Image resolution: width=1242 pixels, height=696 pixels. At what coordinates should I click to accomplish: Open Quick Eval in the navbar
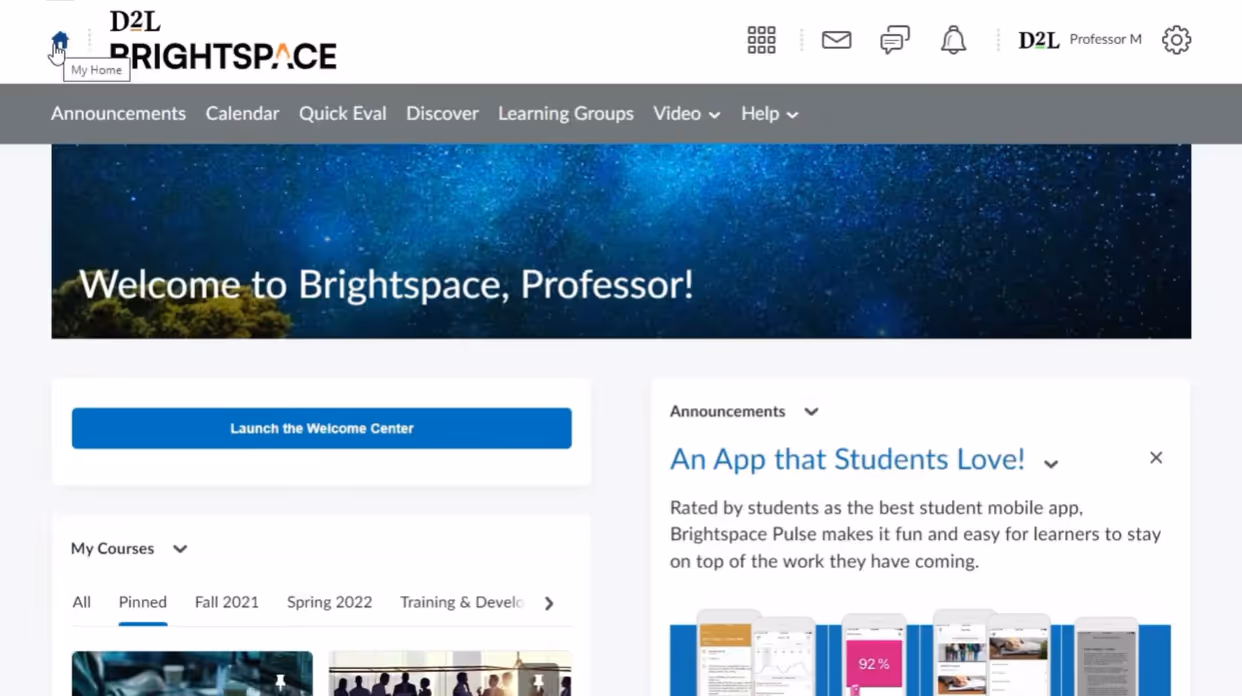[x=342, y=114]
